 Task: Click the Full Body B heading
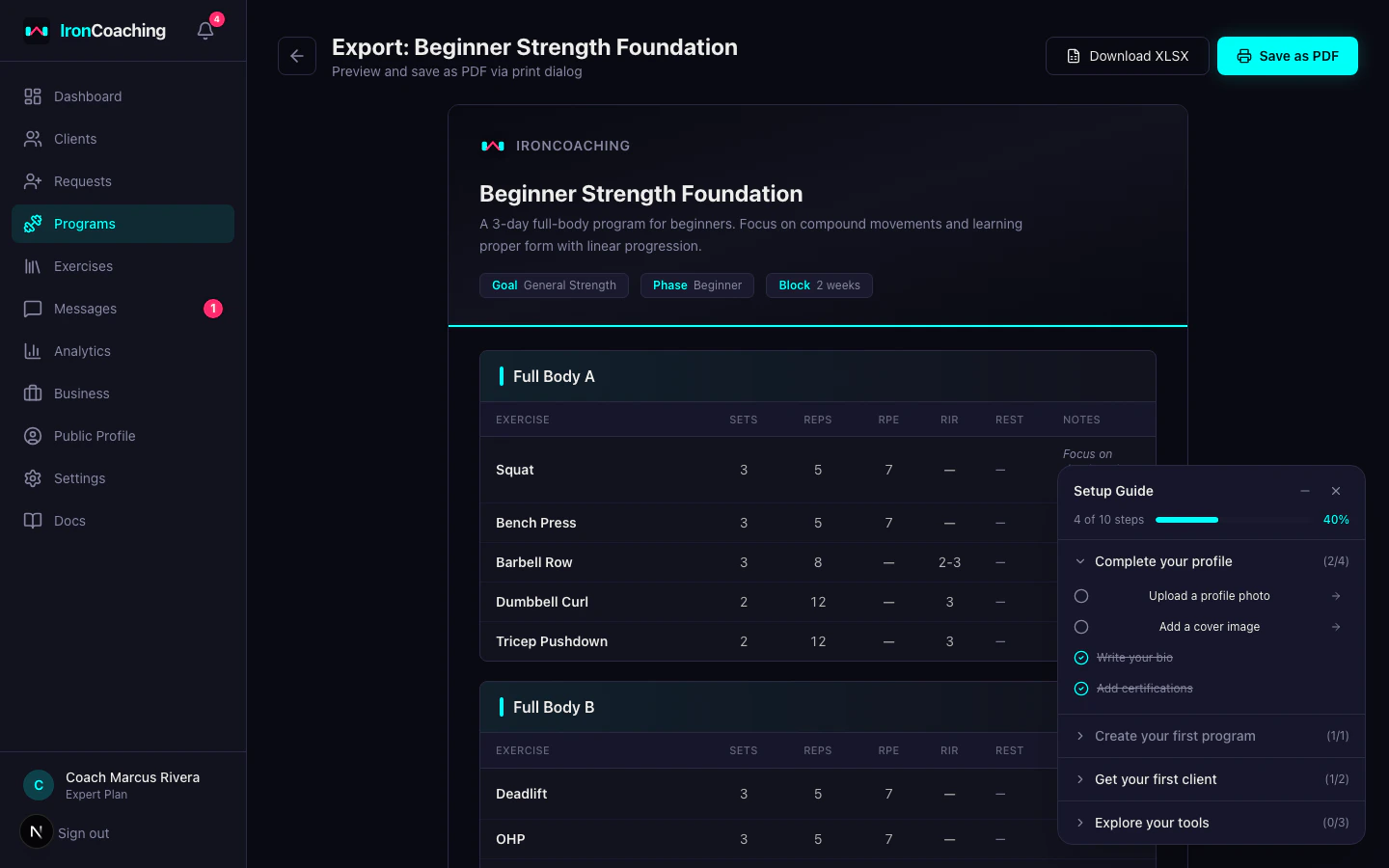(x=554, y=707)
